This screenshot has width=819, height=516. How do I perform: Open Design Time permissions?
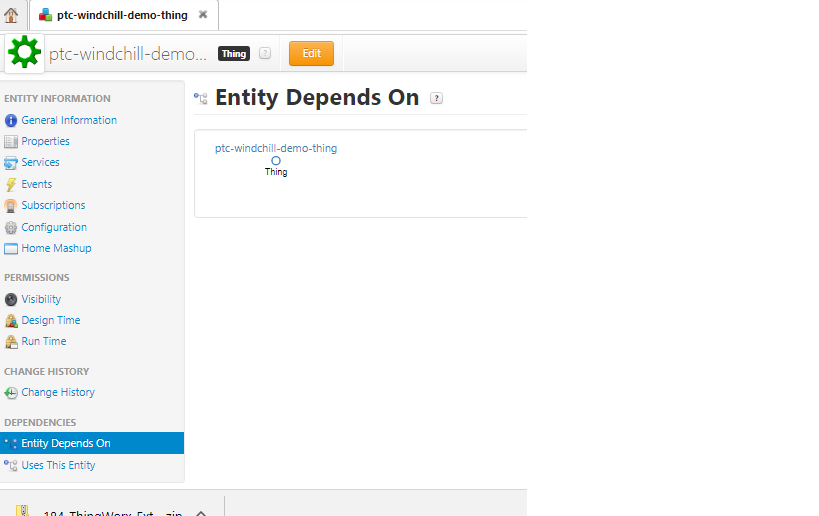(x=51, y=320)
